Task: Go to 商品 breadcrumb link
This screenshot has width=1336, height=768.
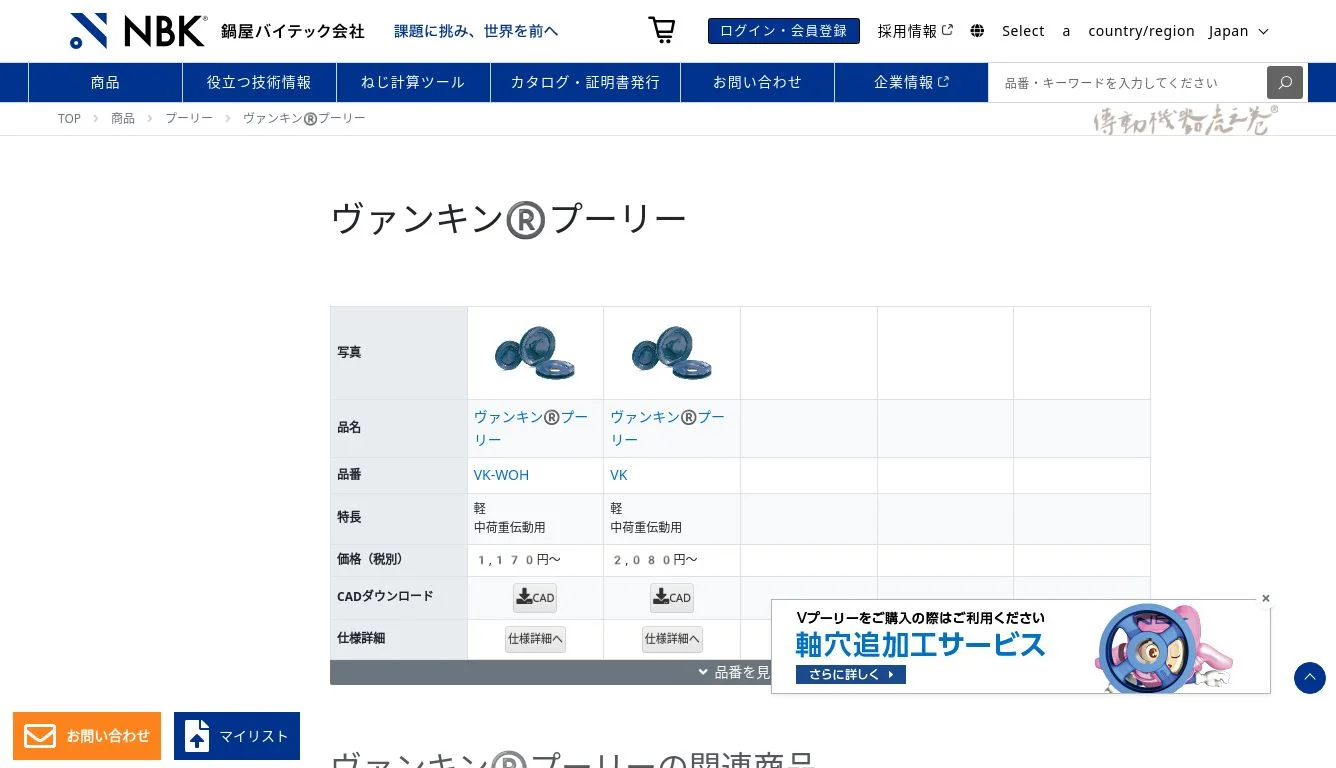Action: click(x=123, y=118)
